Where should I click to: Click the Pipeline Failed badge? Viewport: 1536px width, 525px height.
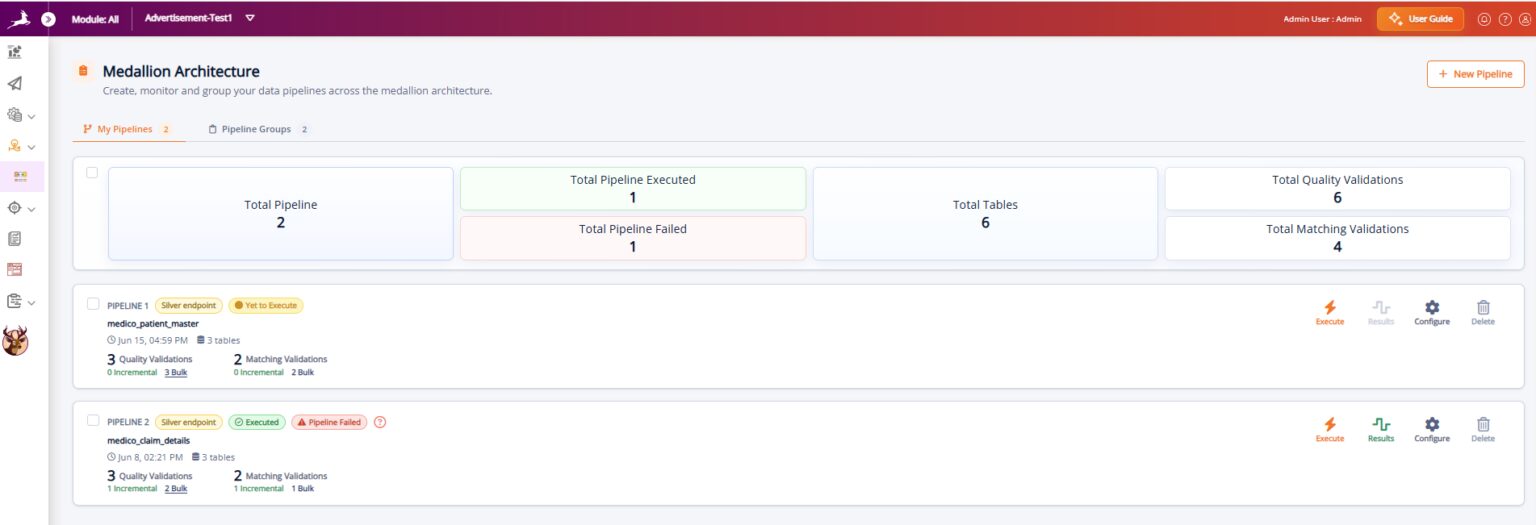[x=329, y=422]
